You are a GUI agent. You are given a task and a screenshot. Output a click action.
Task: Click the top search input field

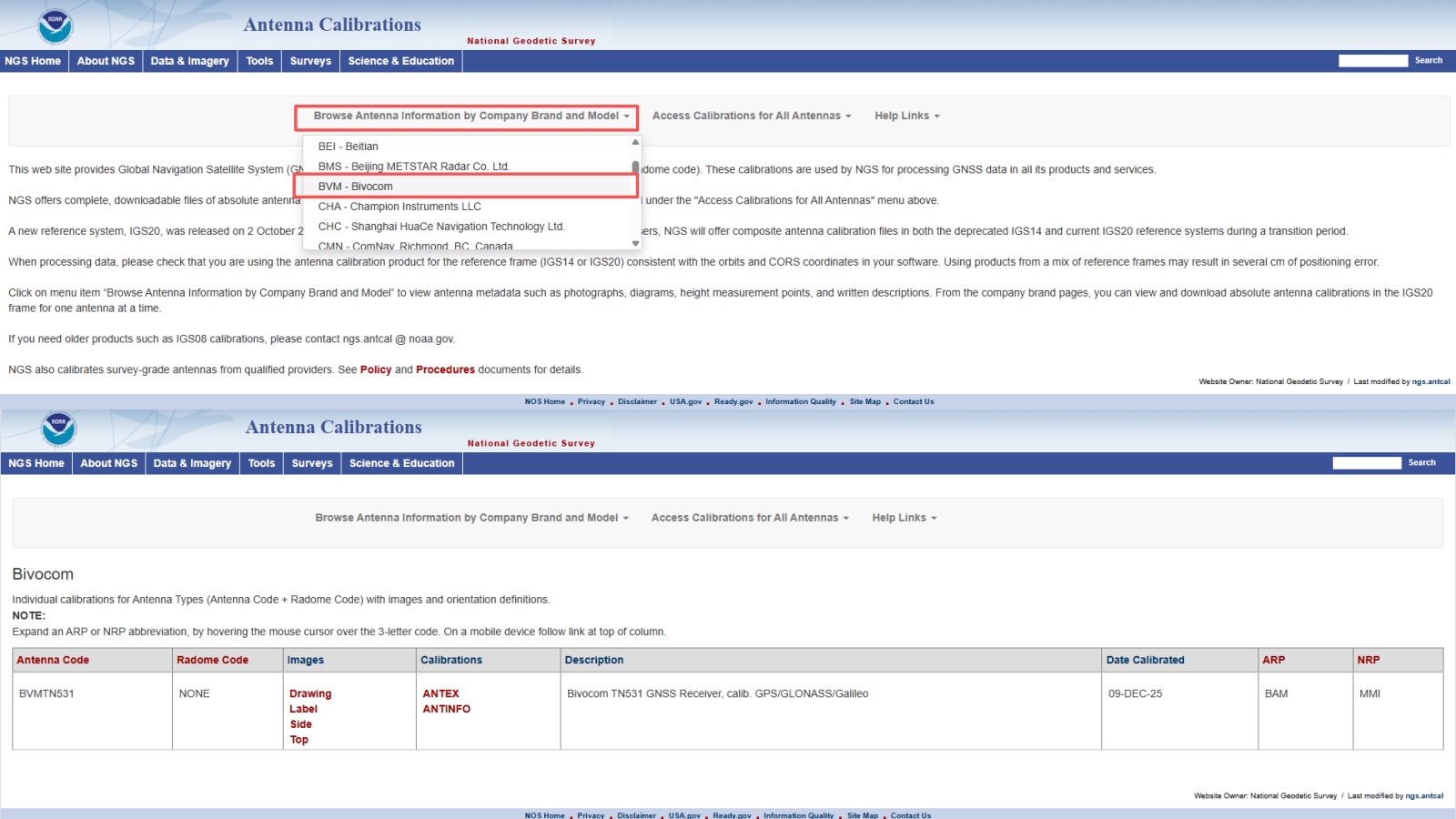pos(1372,61)
